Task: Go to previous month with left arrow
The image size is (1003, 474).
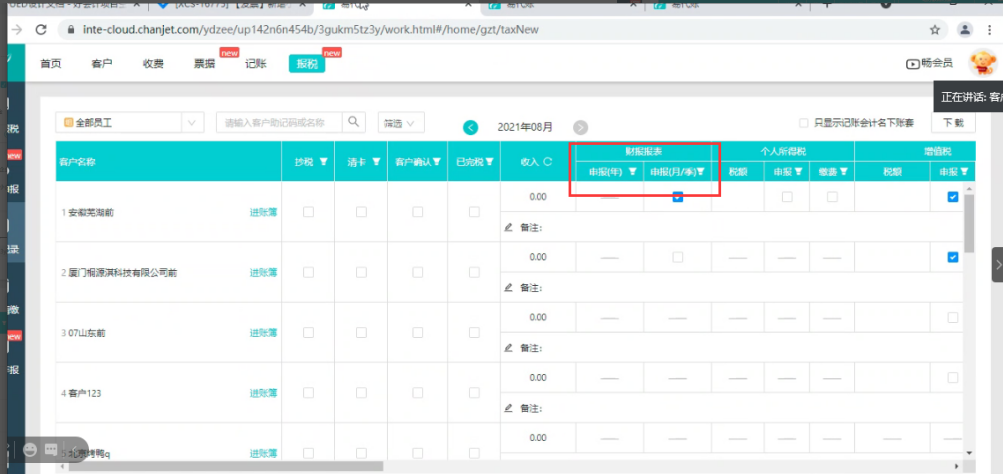Action: (x=471, y=127)
